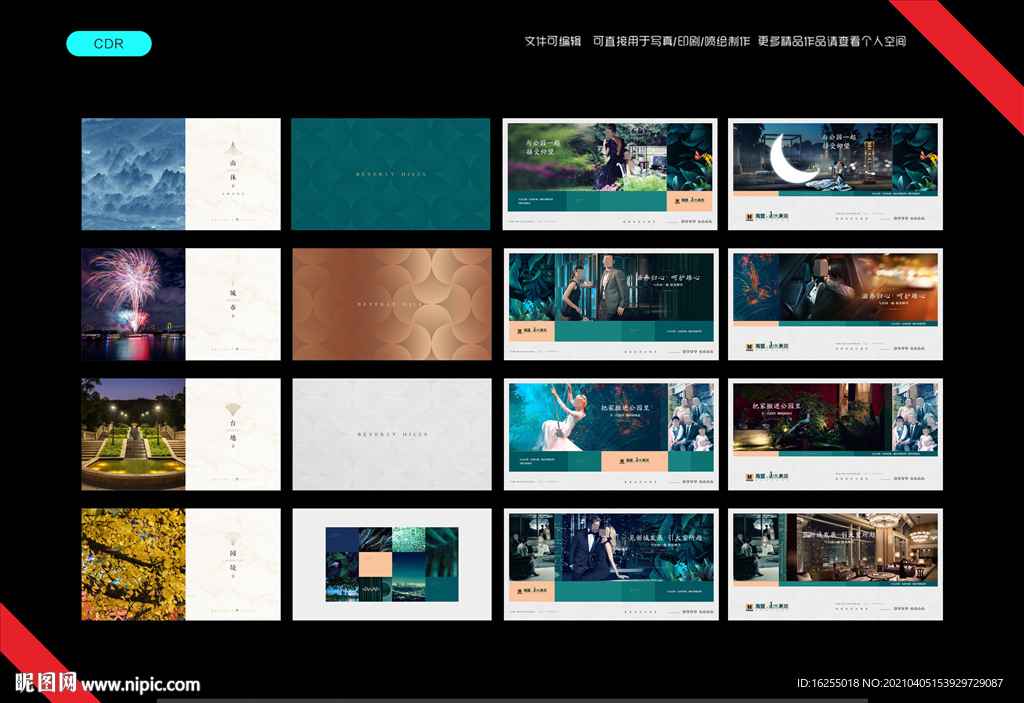Click the gold crest icon under the 园境 label
The height and width of the screenshot is (703, 1024).
(231, 538)
